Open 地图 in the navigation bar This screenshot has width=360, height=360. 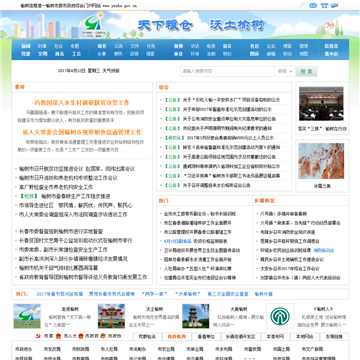[x=303, y=54]
